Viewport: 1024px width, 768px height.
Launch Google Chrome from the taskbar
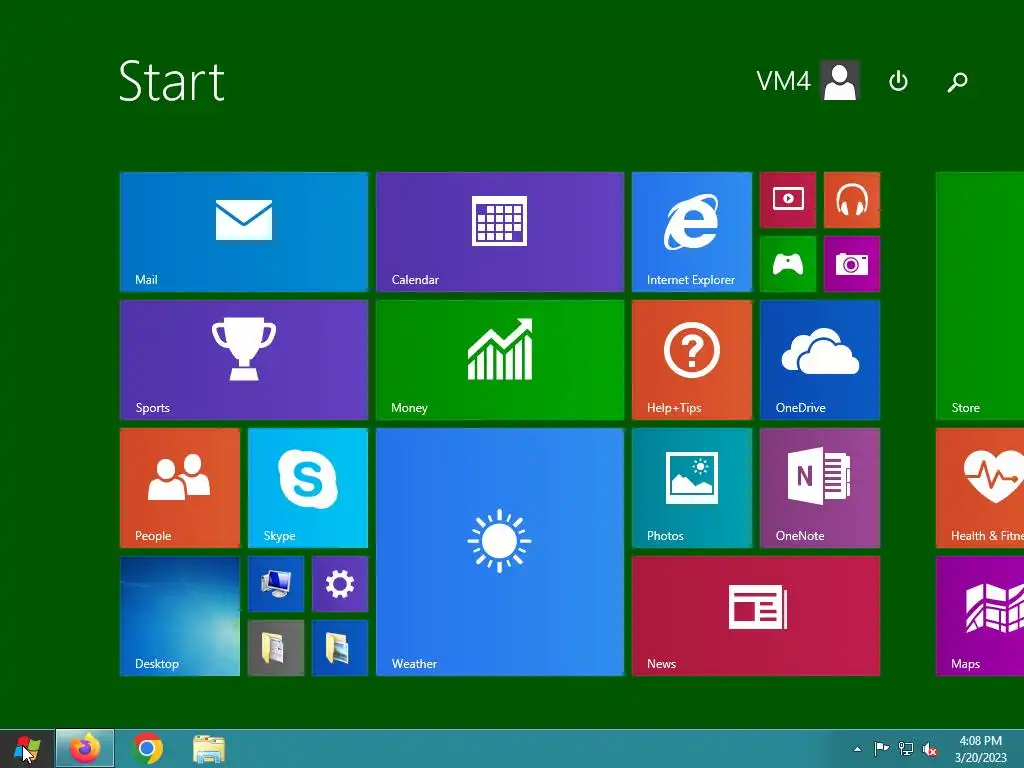[148, 748]
